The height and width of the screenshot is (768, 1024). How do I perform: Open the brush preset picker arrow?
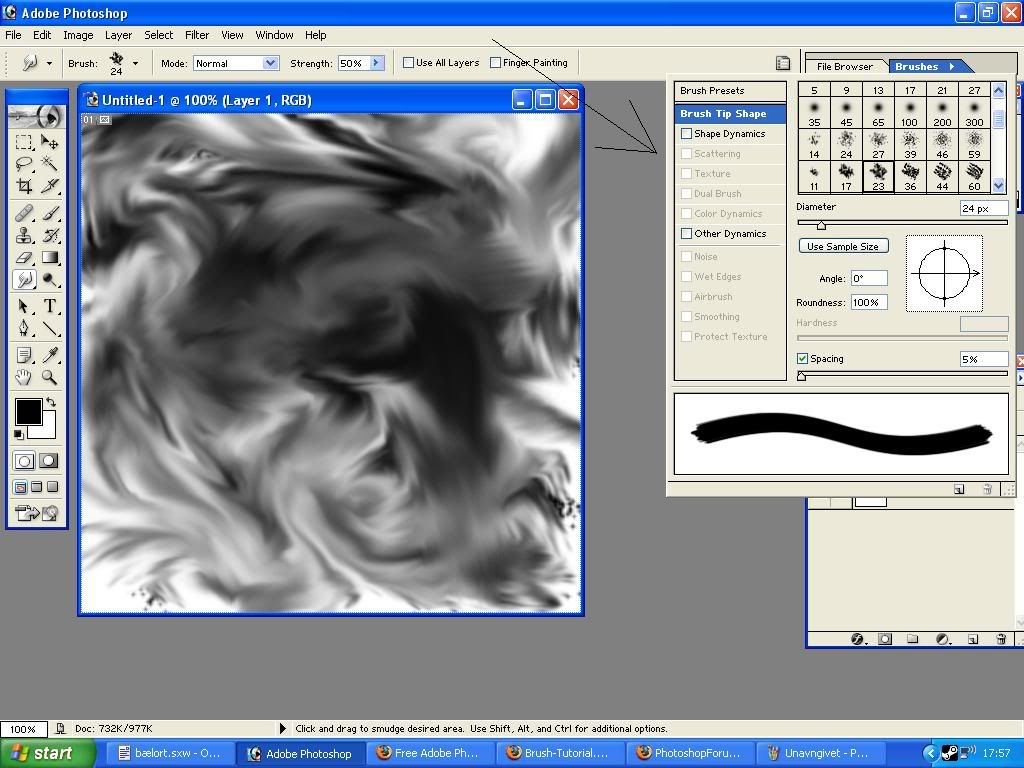(x=135, y=63)
